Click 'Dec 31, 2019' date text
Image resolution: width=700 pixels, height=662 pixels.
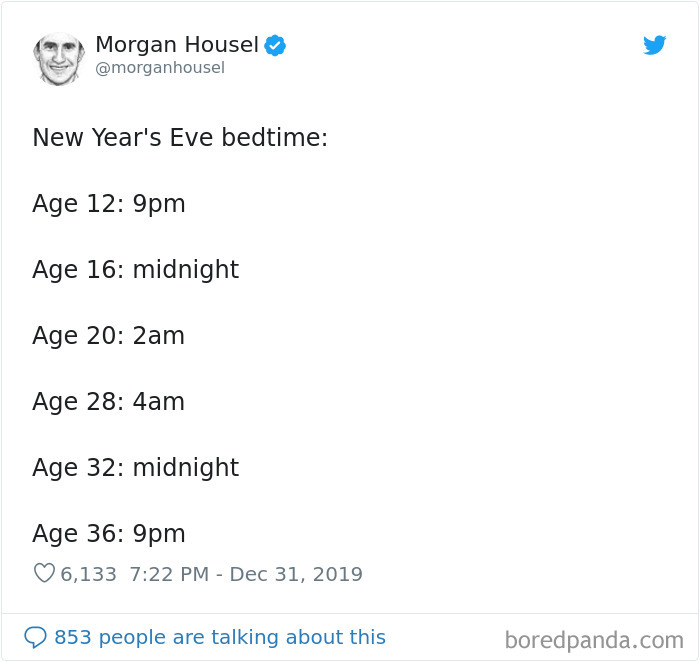point(296,574)
